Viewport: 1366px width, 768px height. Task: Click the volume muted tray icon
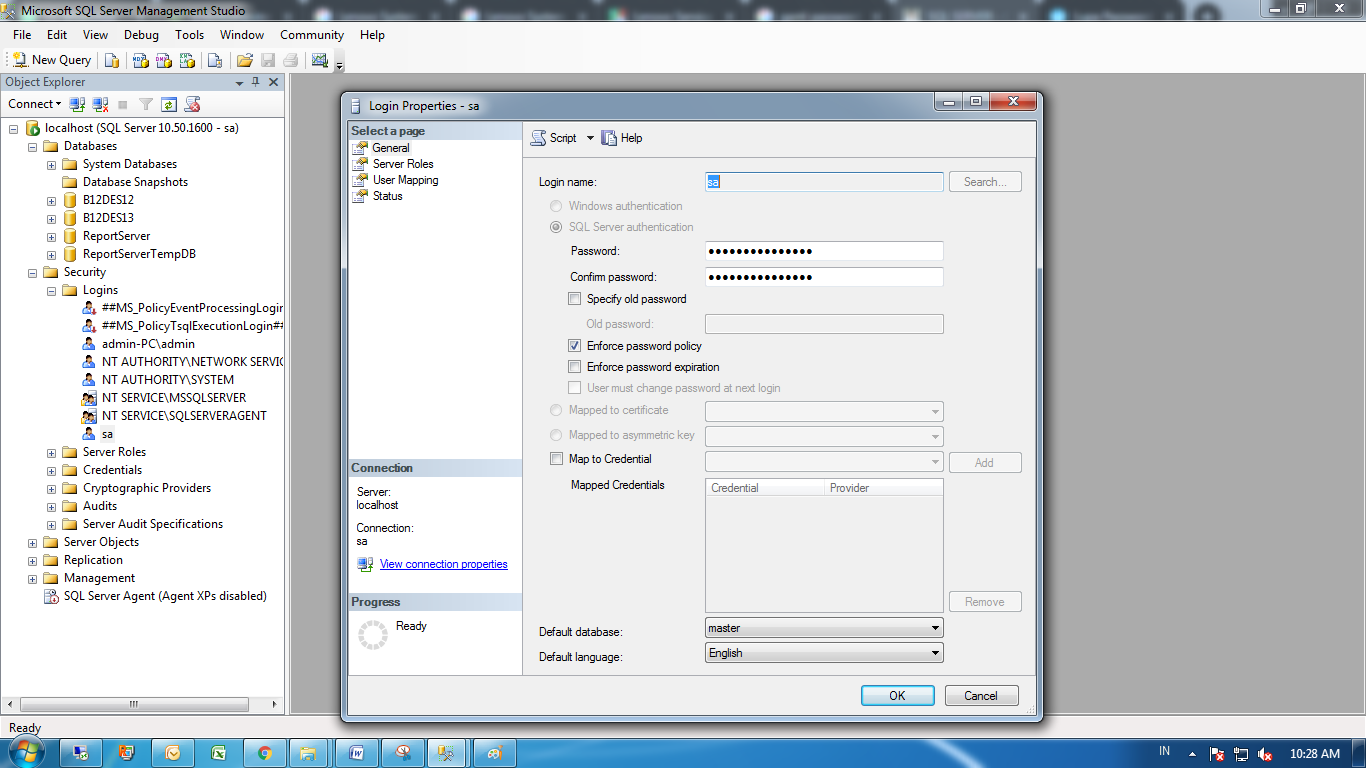(x=1265, y=754)
